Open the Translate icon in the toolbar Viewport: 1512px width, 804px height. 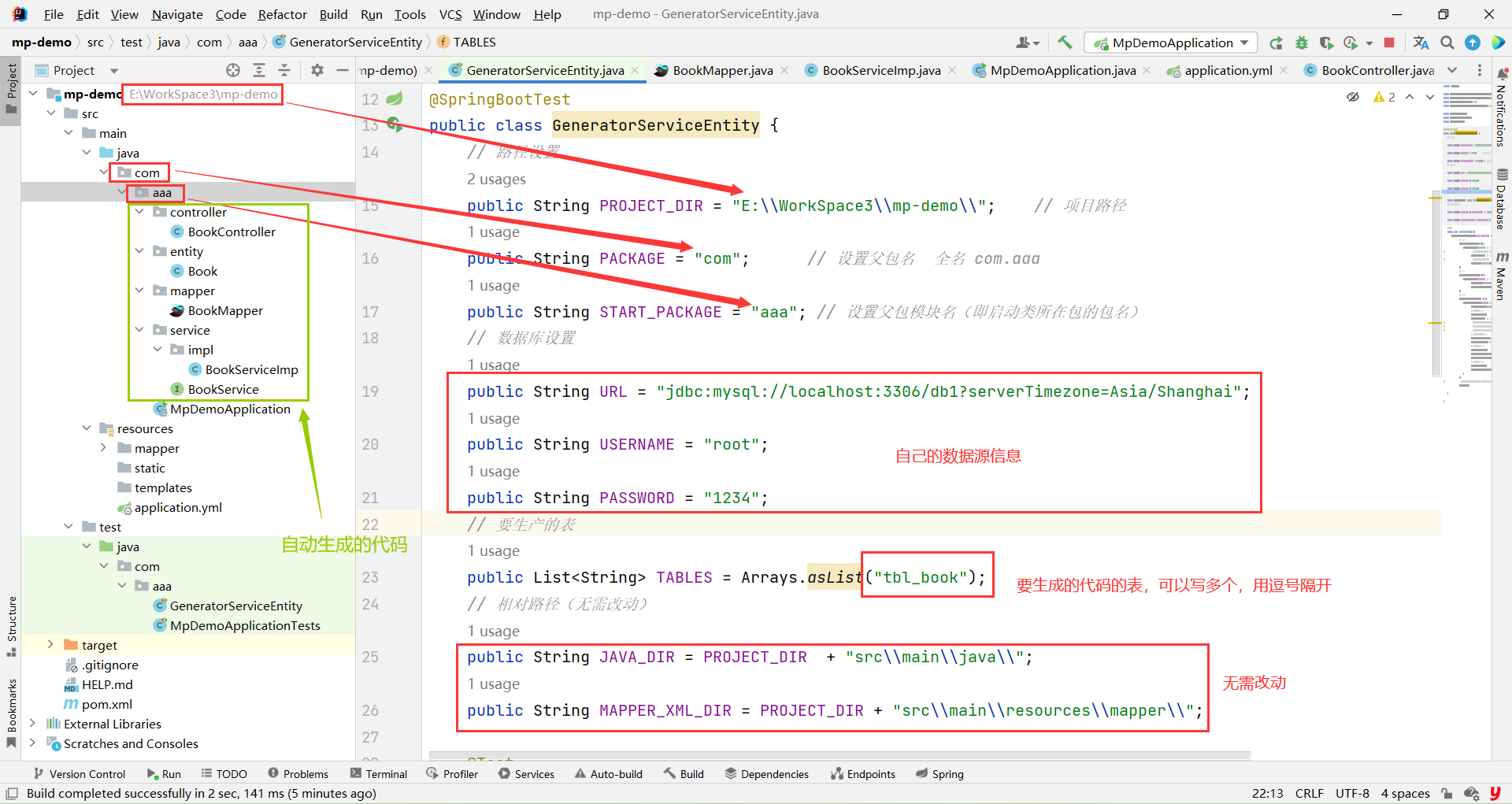pos(1421,43)
